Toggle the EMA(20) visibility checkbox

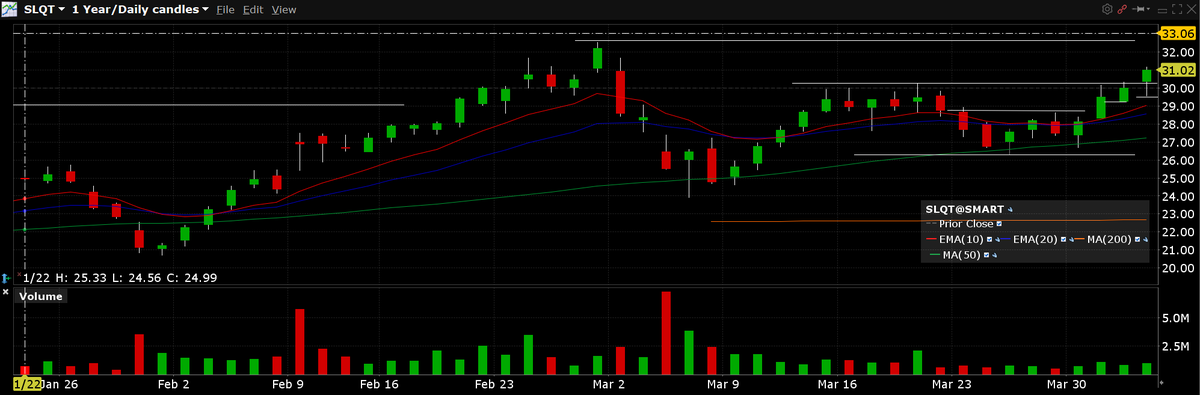1063,240
